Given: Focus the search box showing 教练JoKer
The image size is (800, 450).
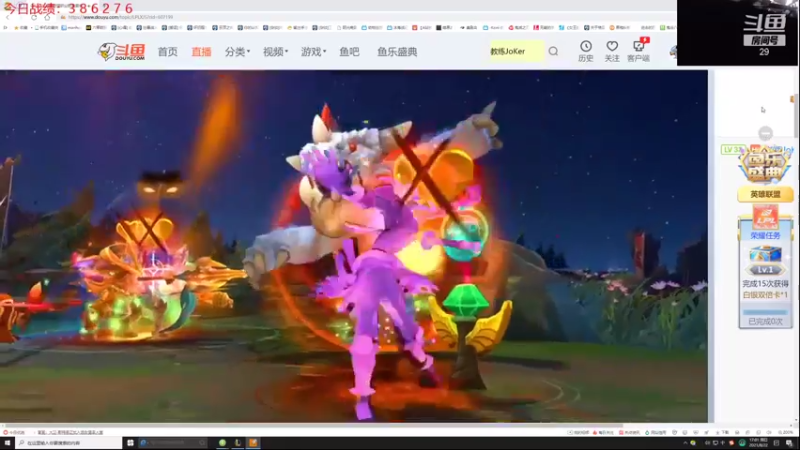Looking at the screenshot, I should point(516,51).
